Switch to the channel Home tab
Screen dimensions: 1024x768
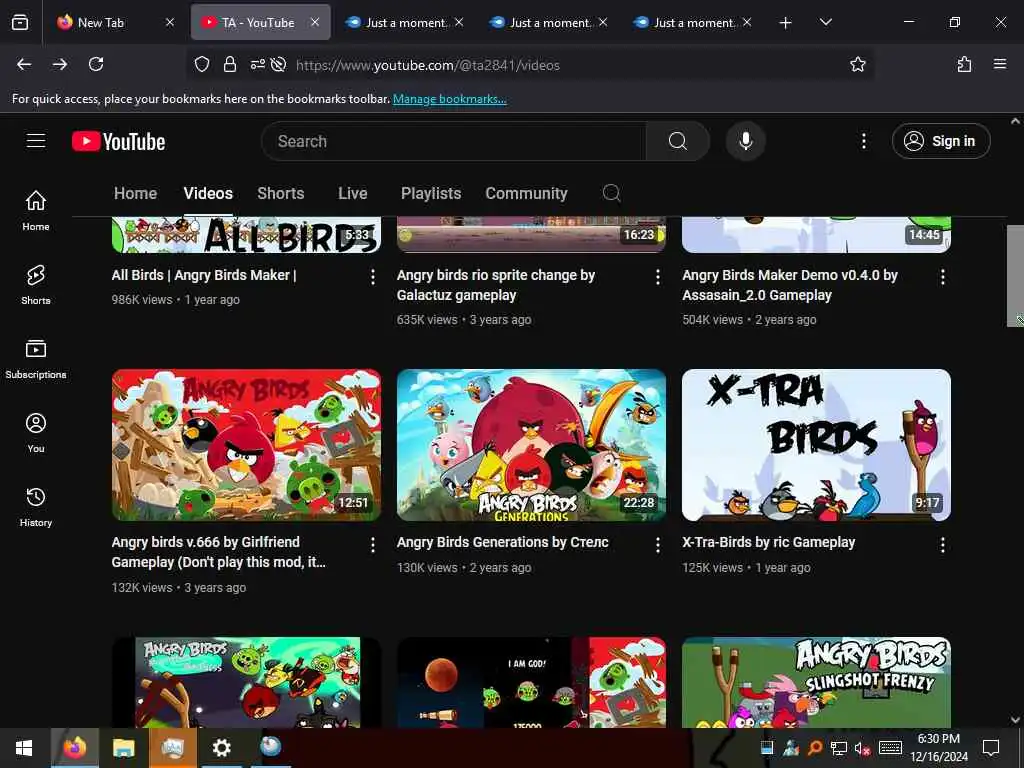coord(135,193)
